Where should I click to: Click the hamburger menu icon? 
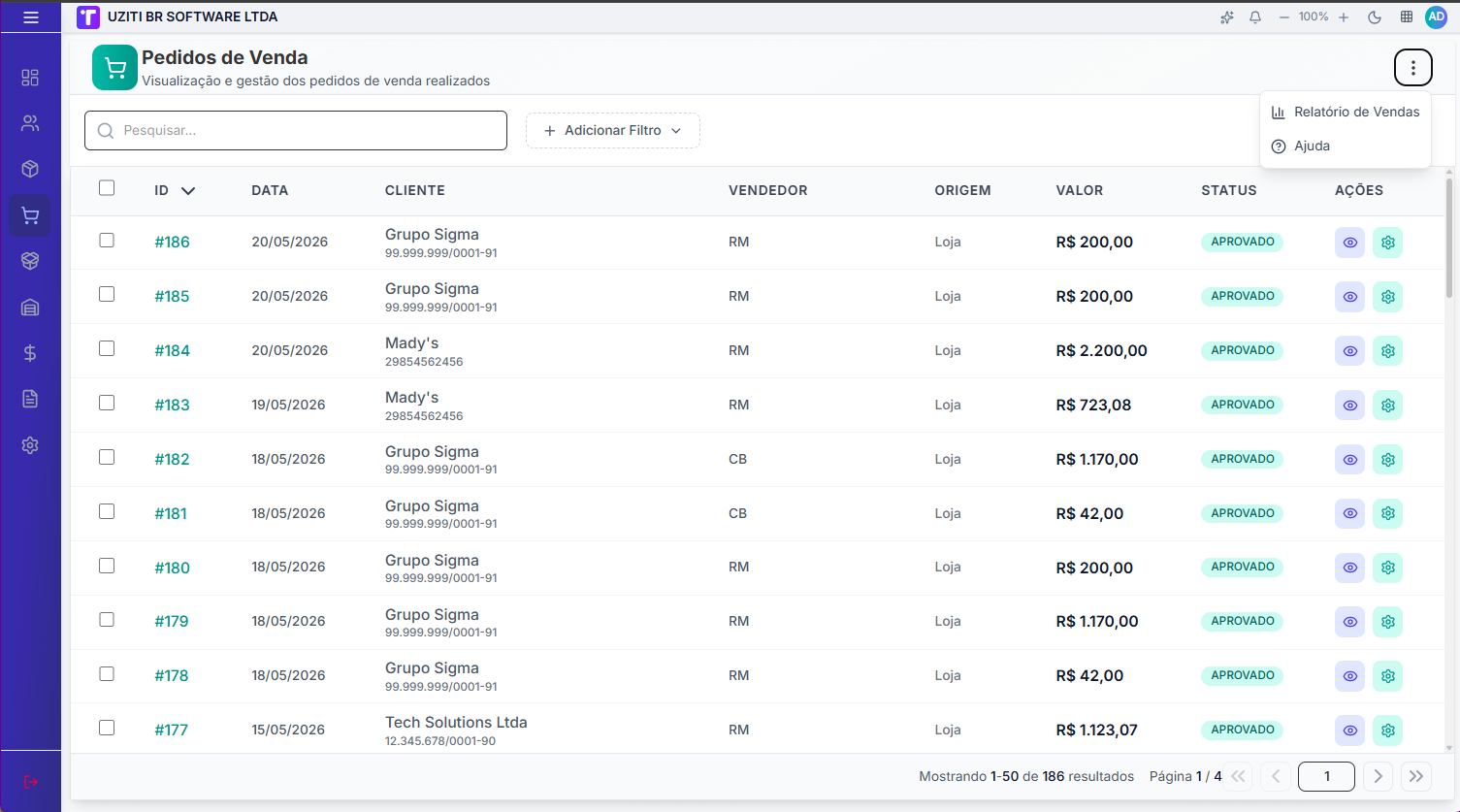click(31, 17)
